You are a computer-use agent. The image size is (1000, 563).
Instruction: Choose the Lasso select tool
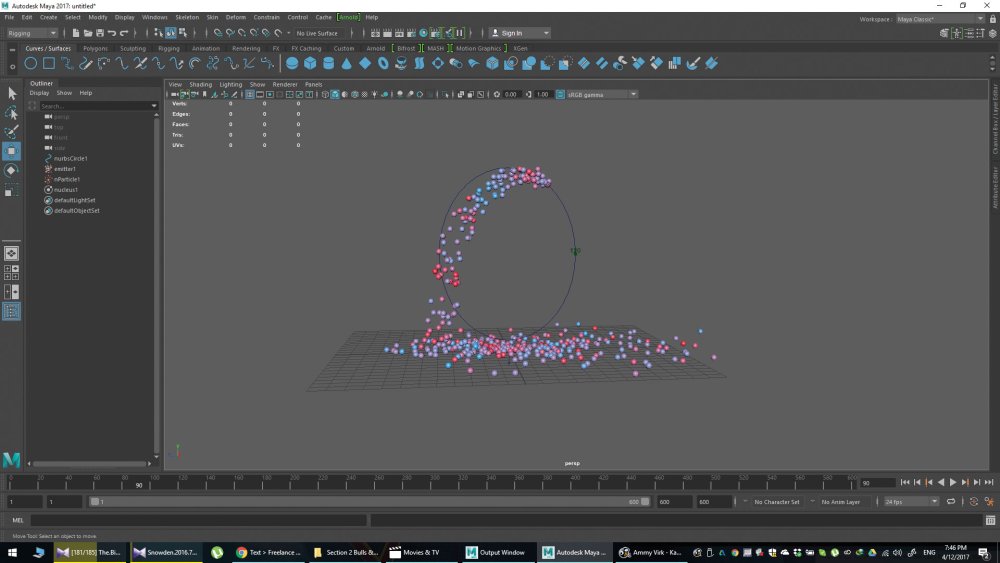(11, 113)
